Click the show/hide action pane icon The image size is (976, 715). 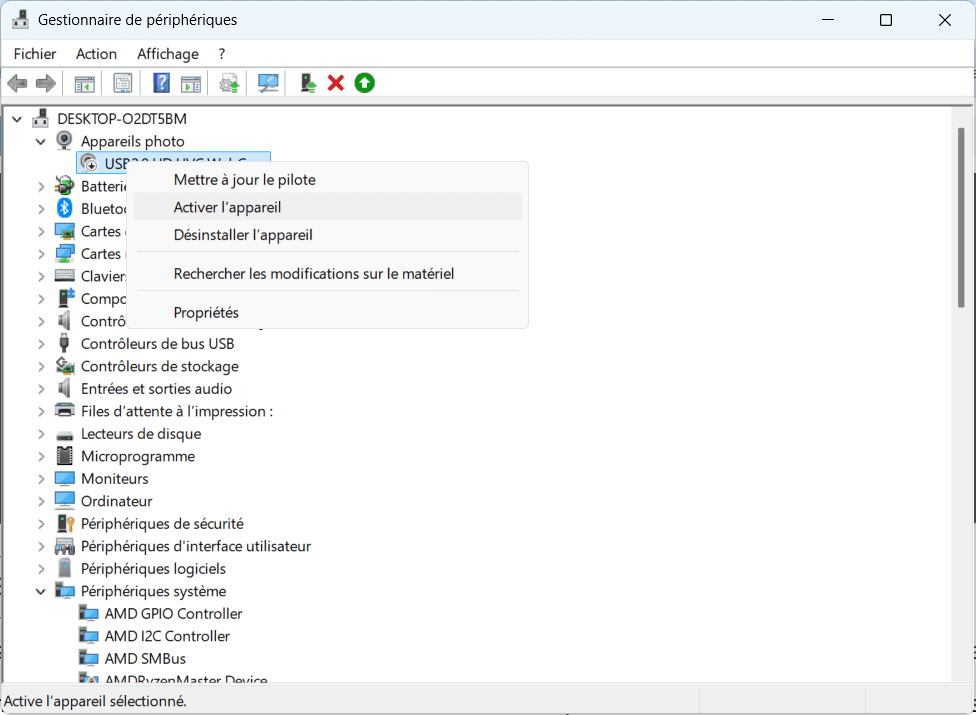[x=191, y=83]
